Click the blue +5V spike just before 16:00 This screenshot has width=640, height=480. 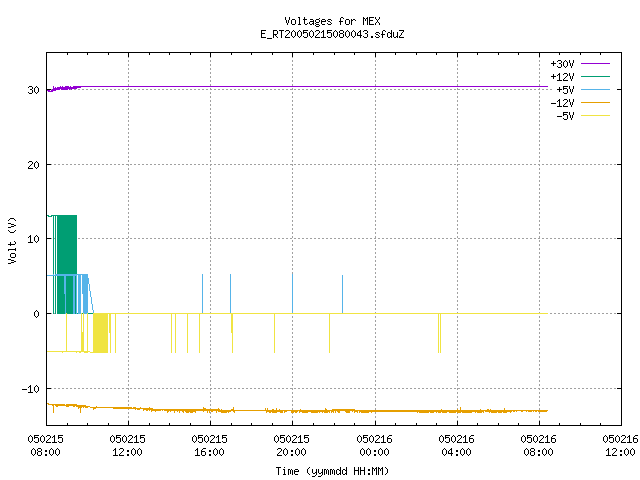202,294
